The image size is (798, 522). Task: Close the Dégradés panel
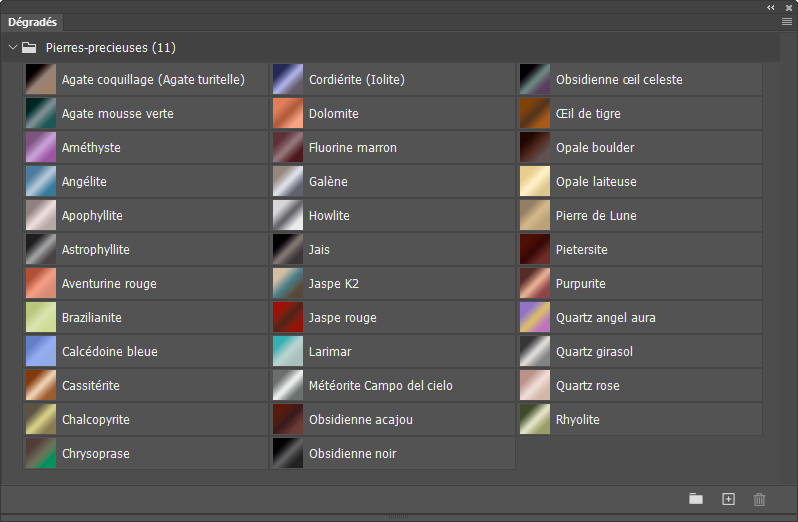tap(789, 7)
